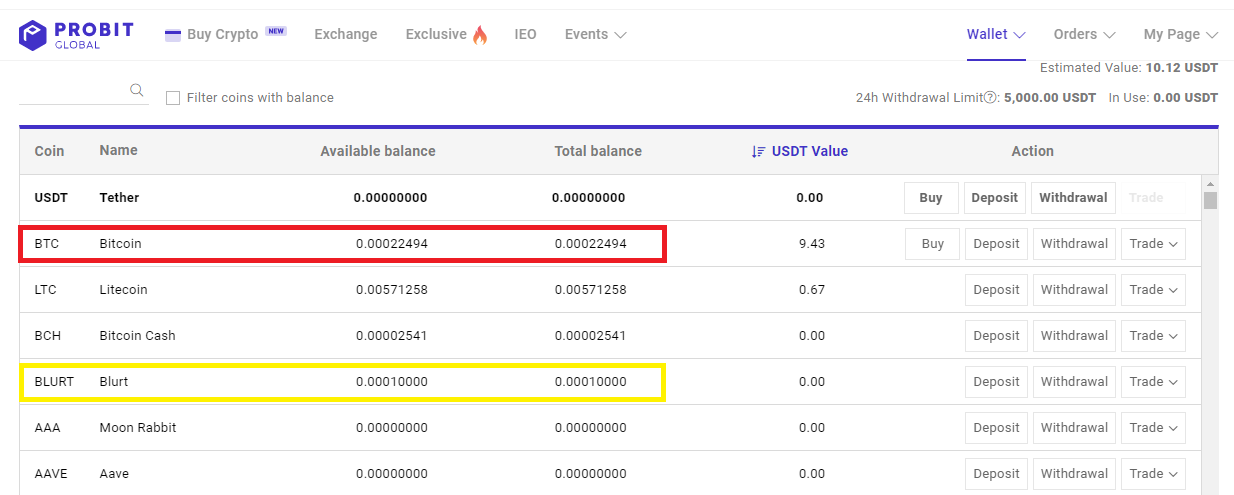This screenshot has height=495, width=1234.
Task: Open the Wallet dropdown menu
Action: tap(996, 34)
